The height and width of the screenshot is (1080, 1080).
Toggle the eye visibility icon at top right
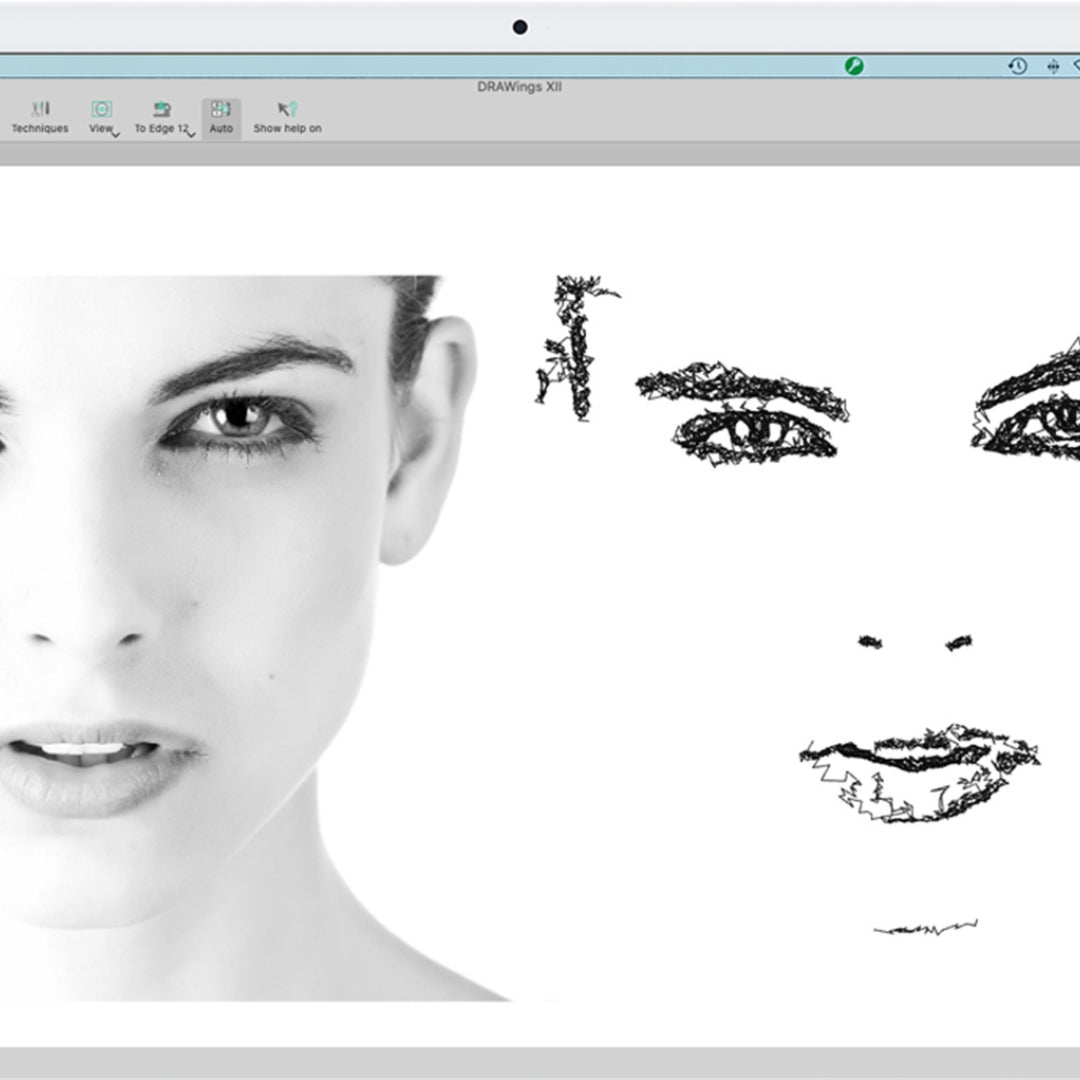pos(1077,65)
